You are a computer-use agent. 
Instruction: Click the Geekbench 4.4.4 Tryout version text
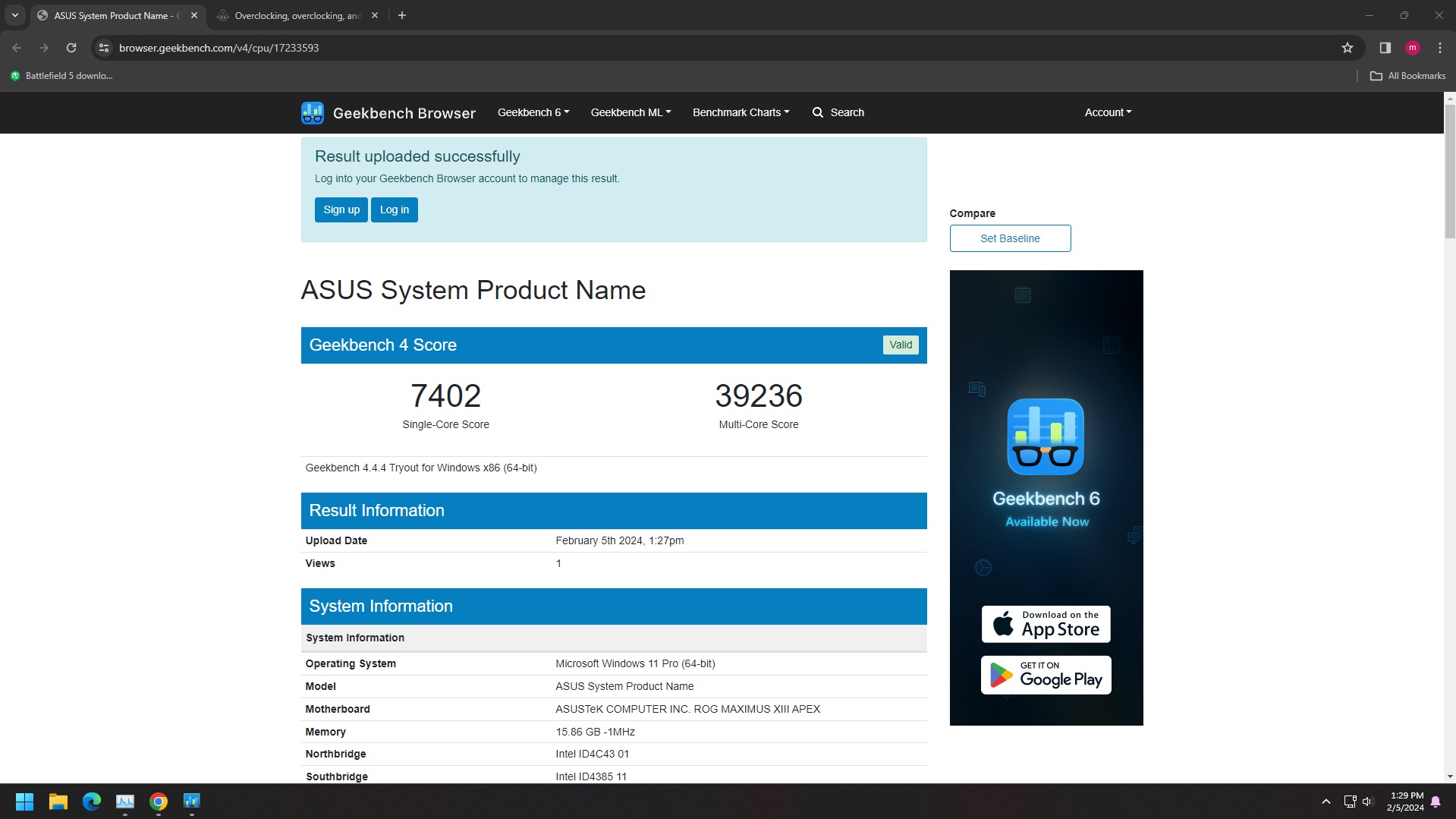coord(421,468)
